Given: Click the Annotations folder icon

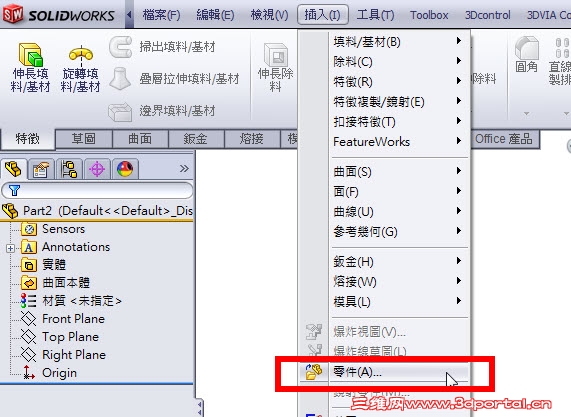Looking at the screenshot, I should [29, 247].
